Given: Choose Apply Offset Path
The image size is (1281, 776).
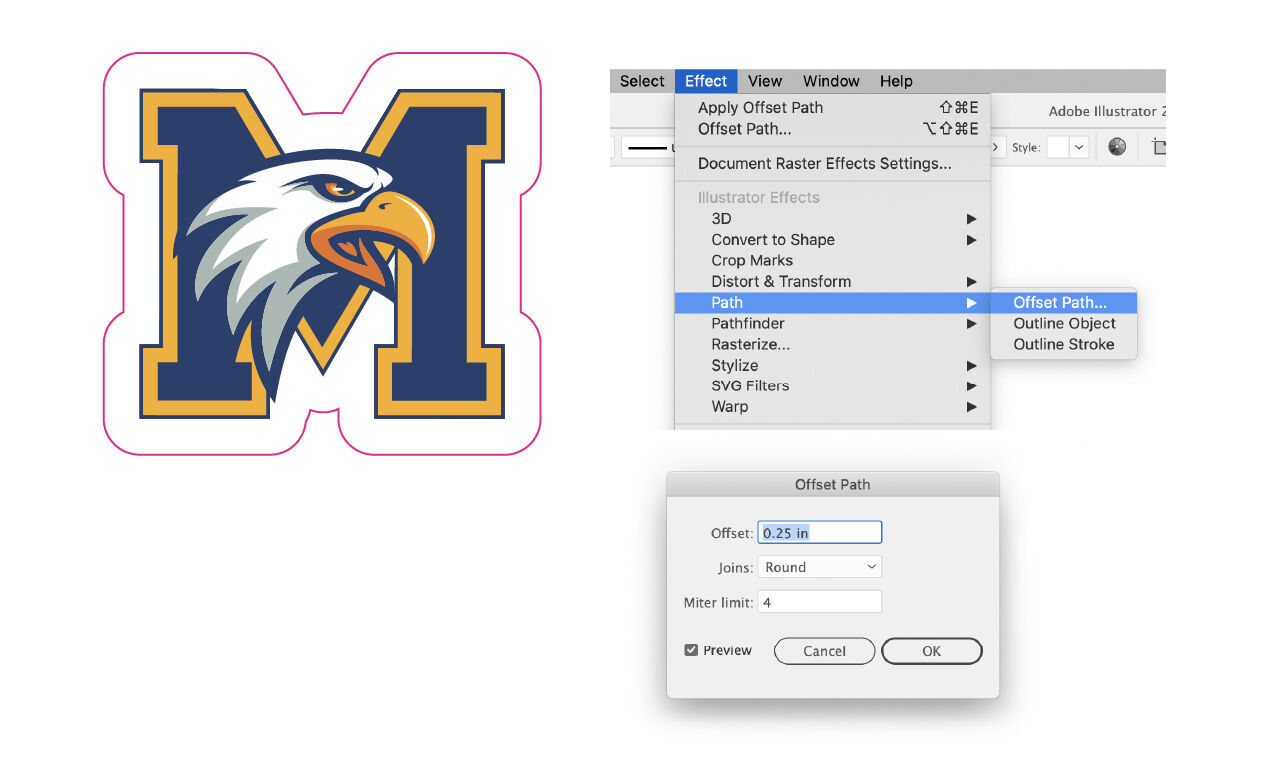Looking at the screenshot, I should click(832, 107).
